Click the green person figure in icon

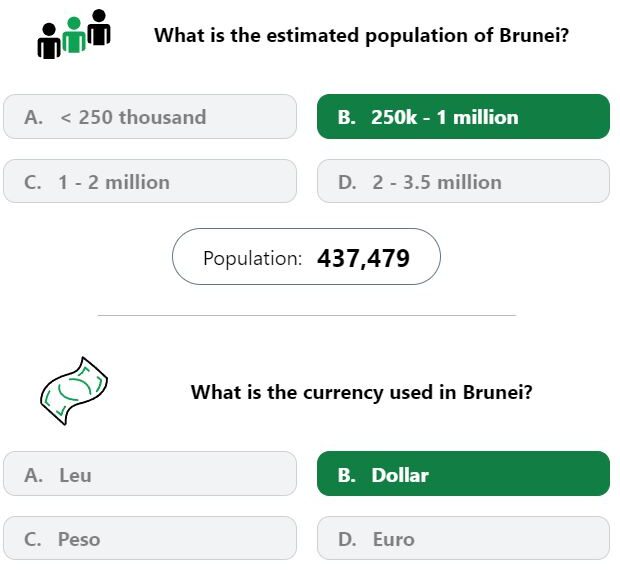pyautogui.click(x=74, y=35)
